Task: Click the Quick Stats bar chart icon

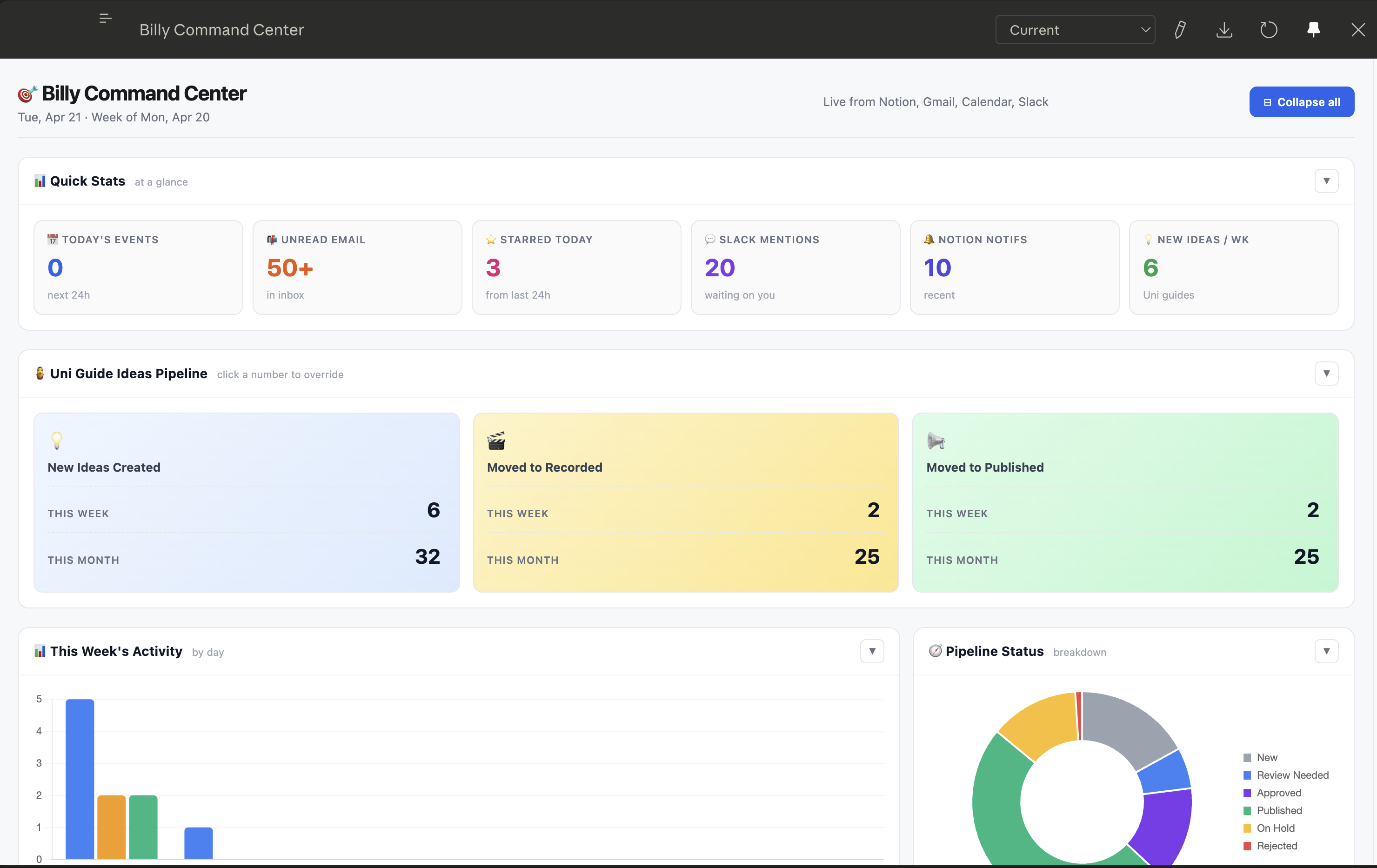Action: pyautogui.click(x=40, y=181)
